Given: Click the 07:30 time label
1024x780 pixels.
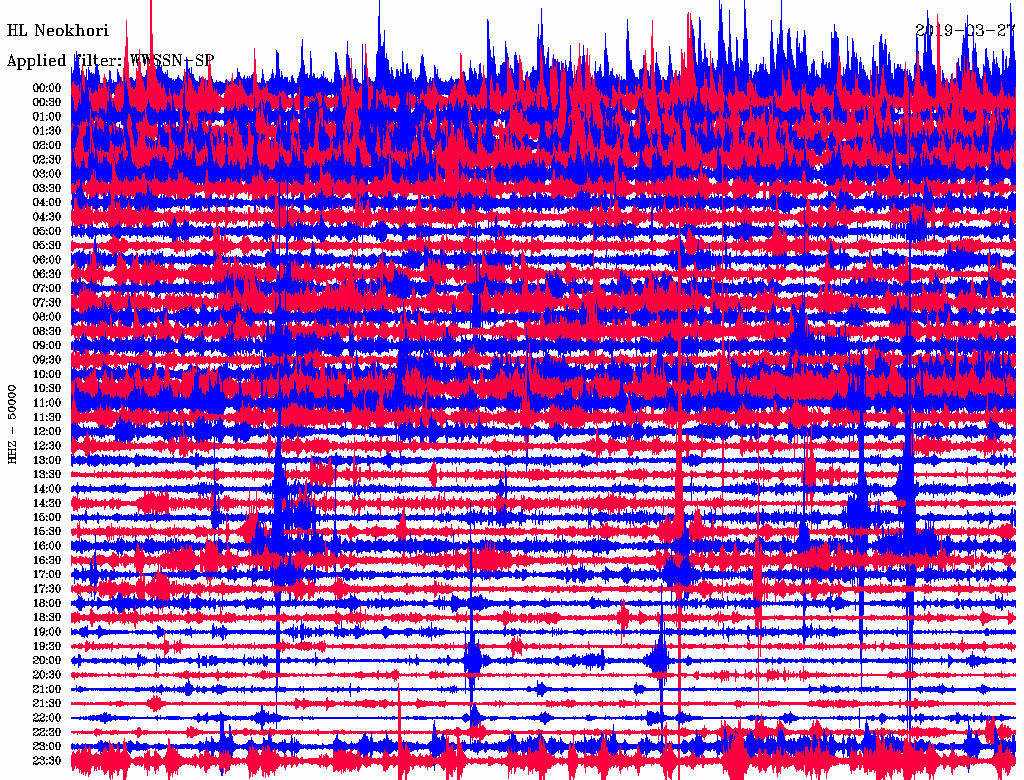Looking at the screenshot, I should click(x=47, y=303).
